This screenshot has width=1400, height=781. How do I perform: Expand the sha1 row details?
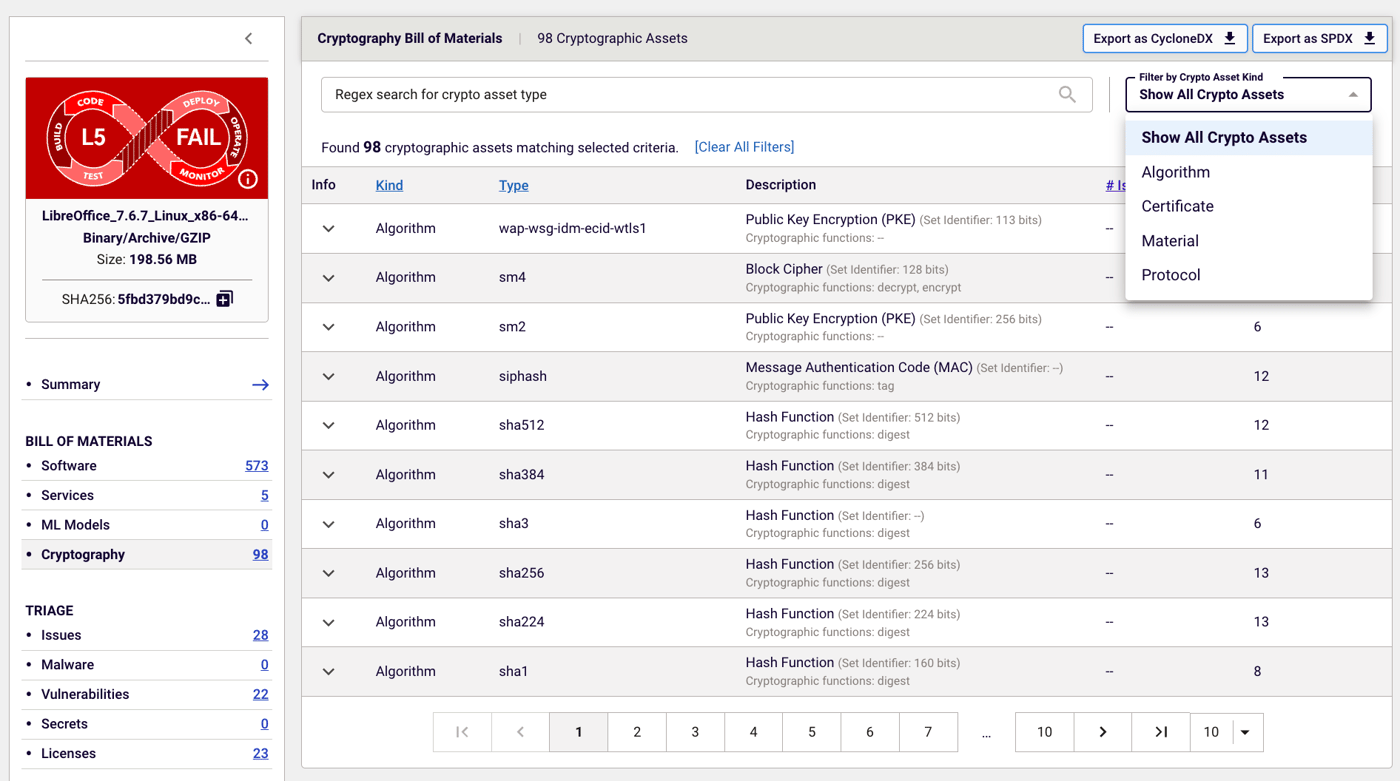[328, 672]
